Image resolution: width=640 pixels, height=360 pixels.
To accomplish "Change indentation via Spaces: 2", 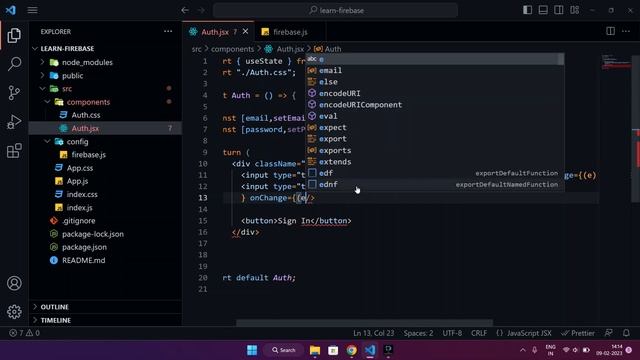I will [x=418, y=333].
